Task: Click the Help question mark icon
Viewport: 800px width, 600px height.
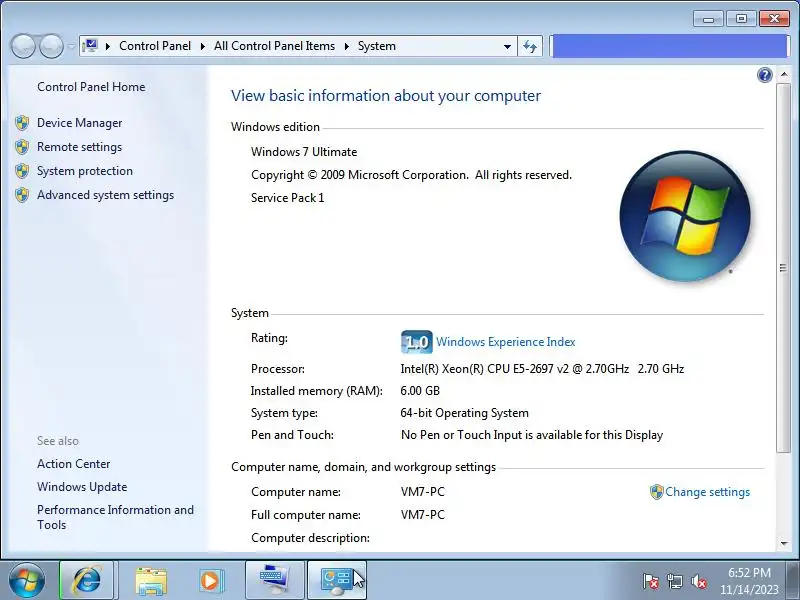Action: (x=764, y=76)
